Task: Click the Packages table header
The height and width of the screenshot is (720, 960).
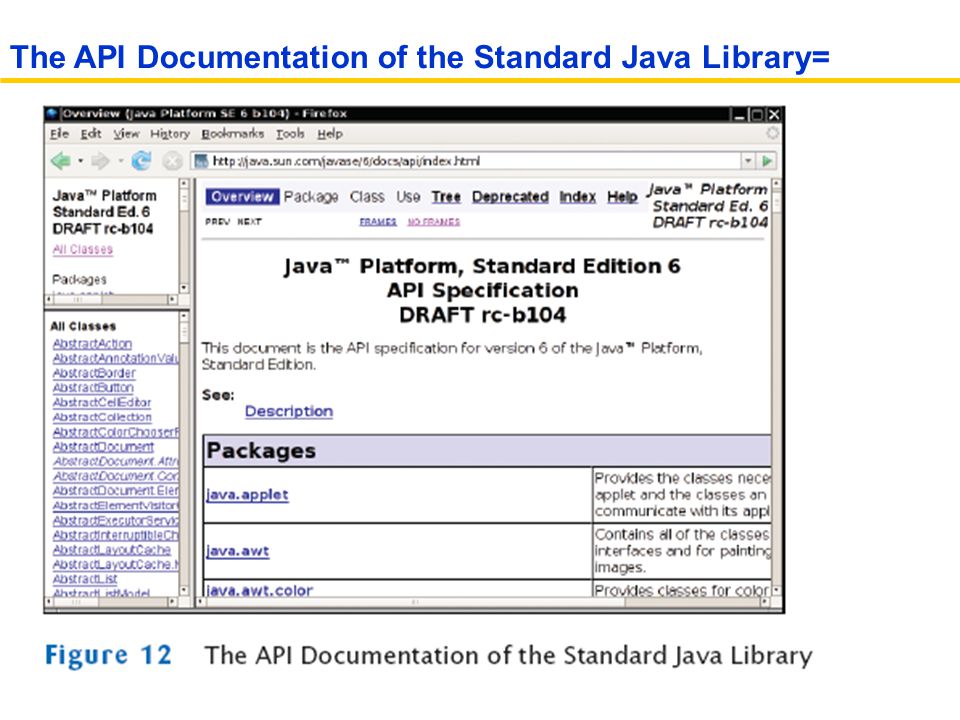Action: coord(487,451)
